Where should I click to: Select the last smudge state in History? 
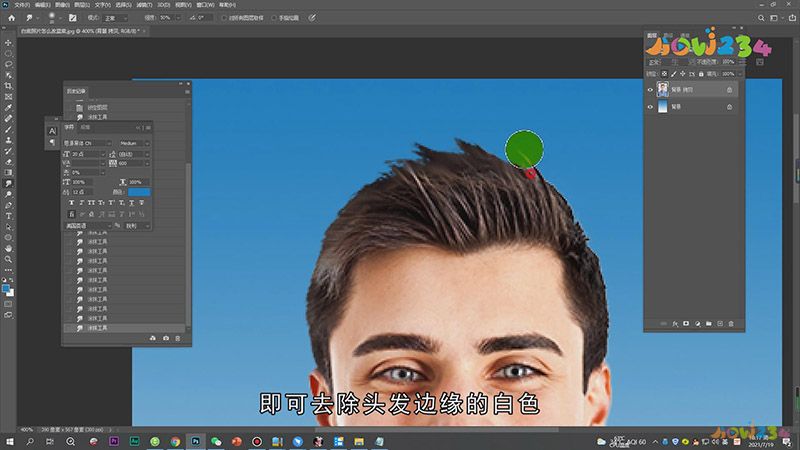coord(124,328)
